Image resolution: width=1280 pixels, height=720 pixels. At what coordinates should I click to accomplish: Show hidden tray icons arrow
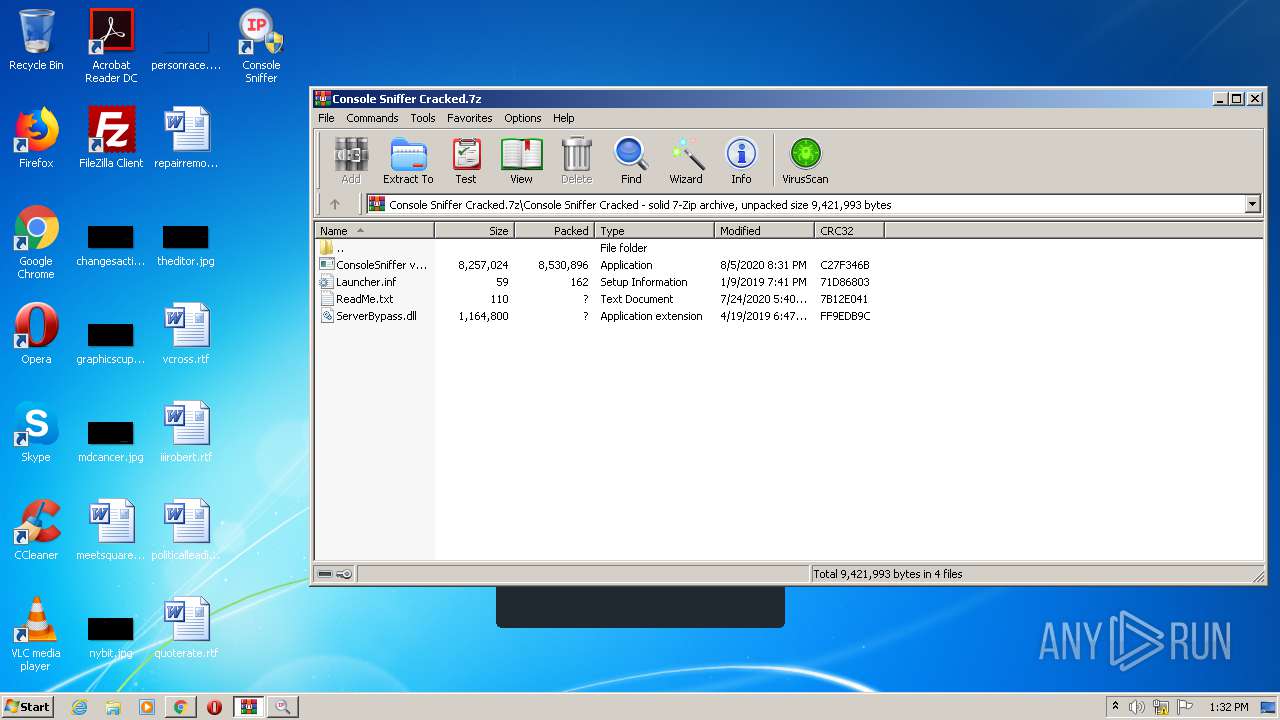(1115, 706)
